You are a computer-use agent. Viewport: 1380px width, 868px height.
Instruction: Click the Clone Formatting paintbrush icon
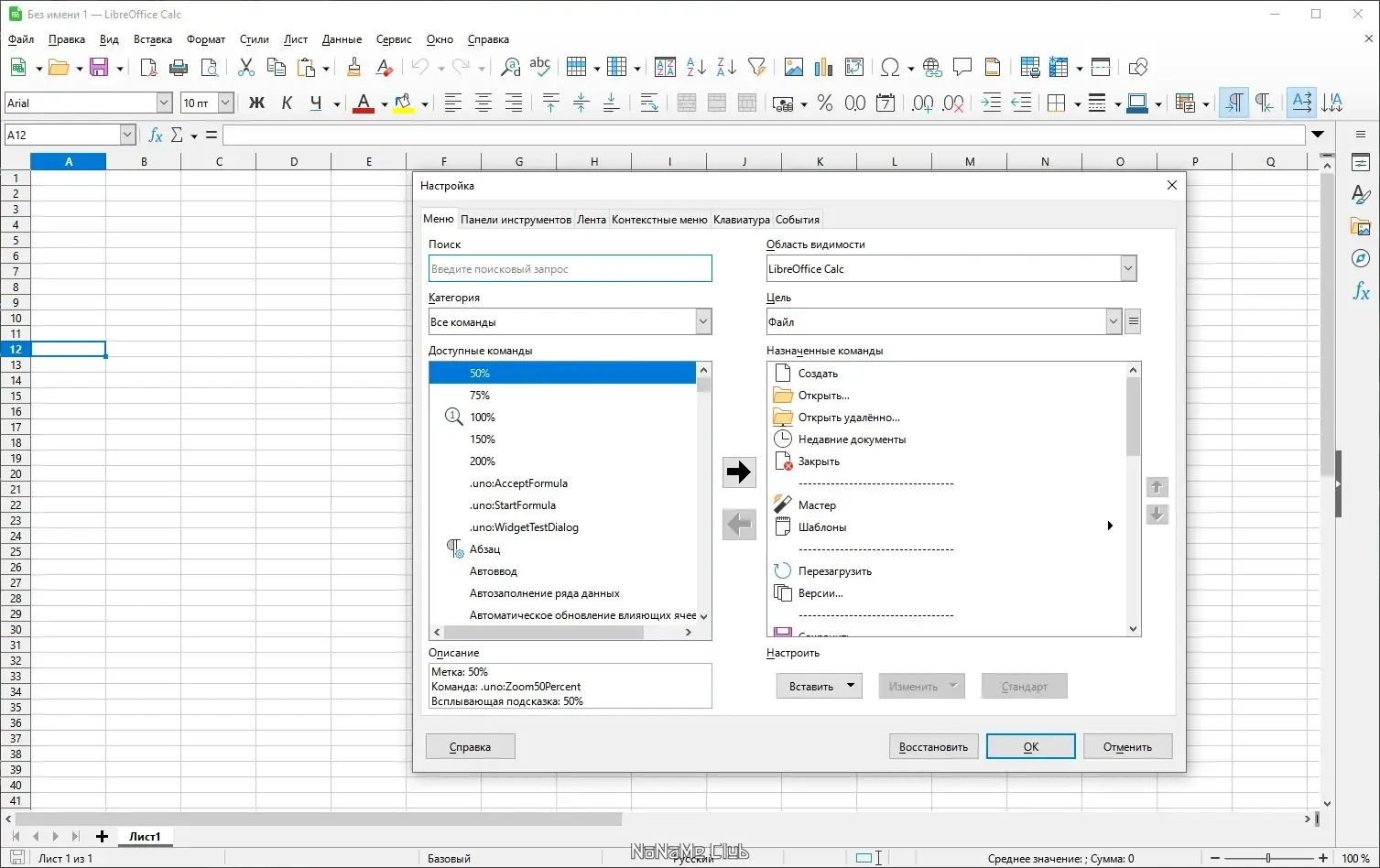pos(354,67)
